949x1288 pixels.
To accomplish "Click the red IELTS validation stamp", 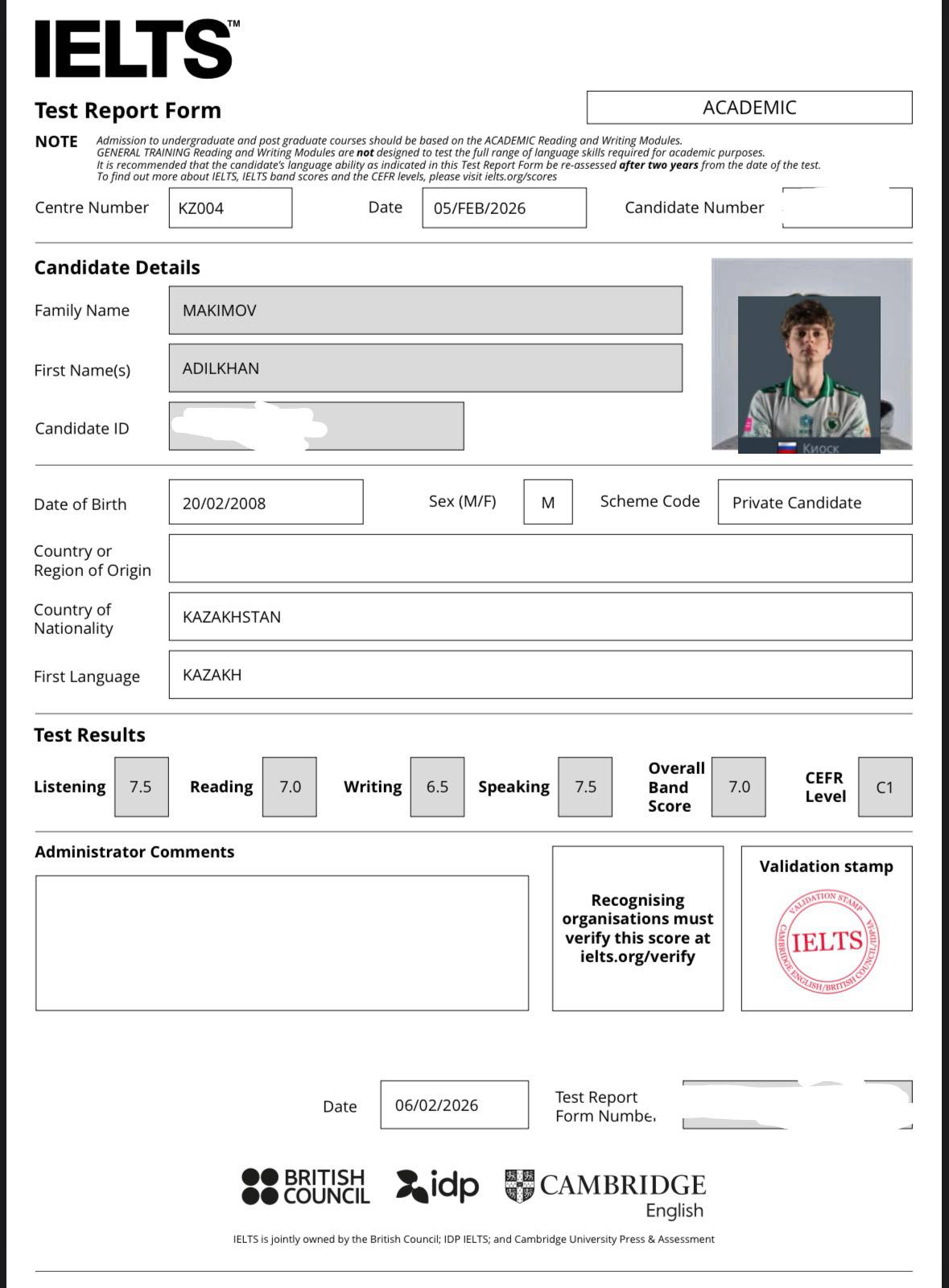I will tap(827, 942).
